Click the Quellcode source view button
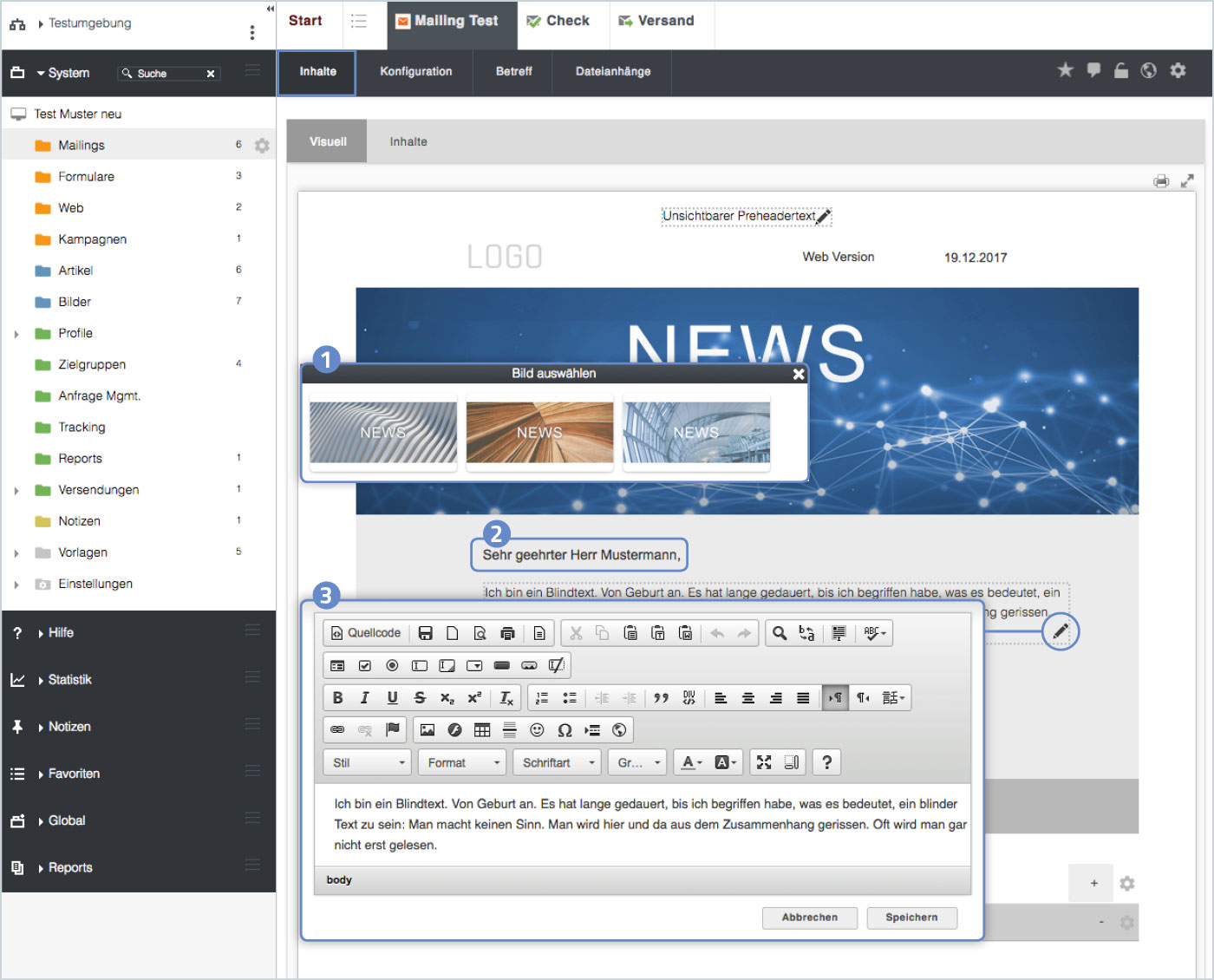Image resolution: width=1214 pixels, height=980 pixels. 366,633
